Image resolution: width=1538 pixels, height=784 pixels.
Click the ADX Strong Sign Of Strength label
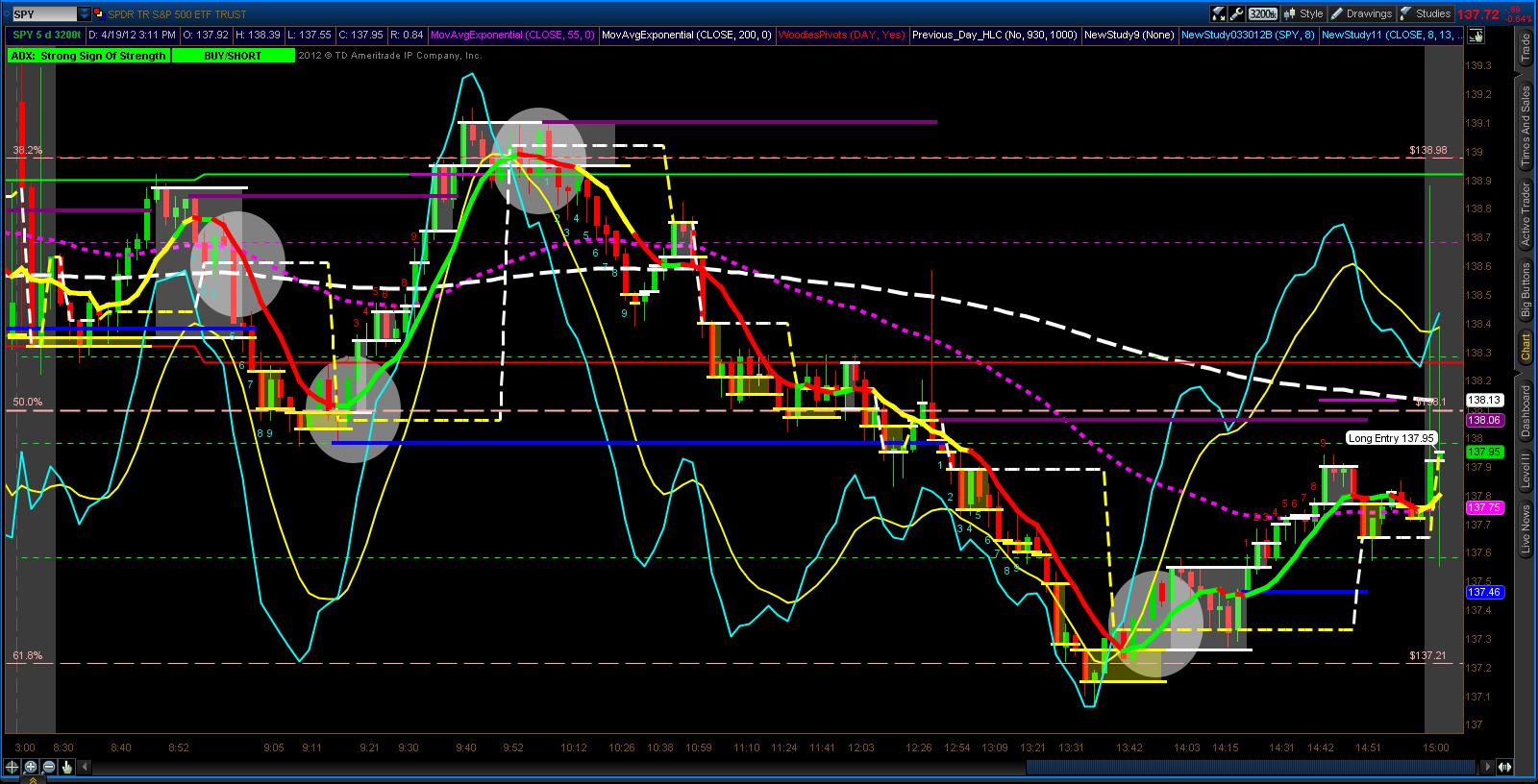coord(88,56)
